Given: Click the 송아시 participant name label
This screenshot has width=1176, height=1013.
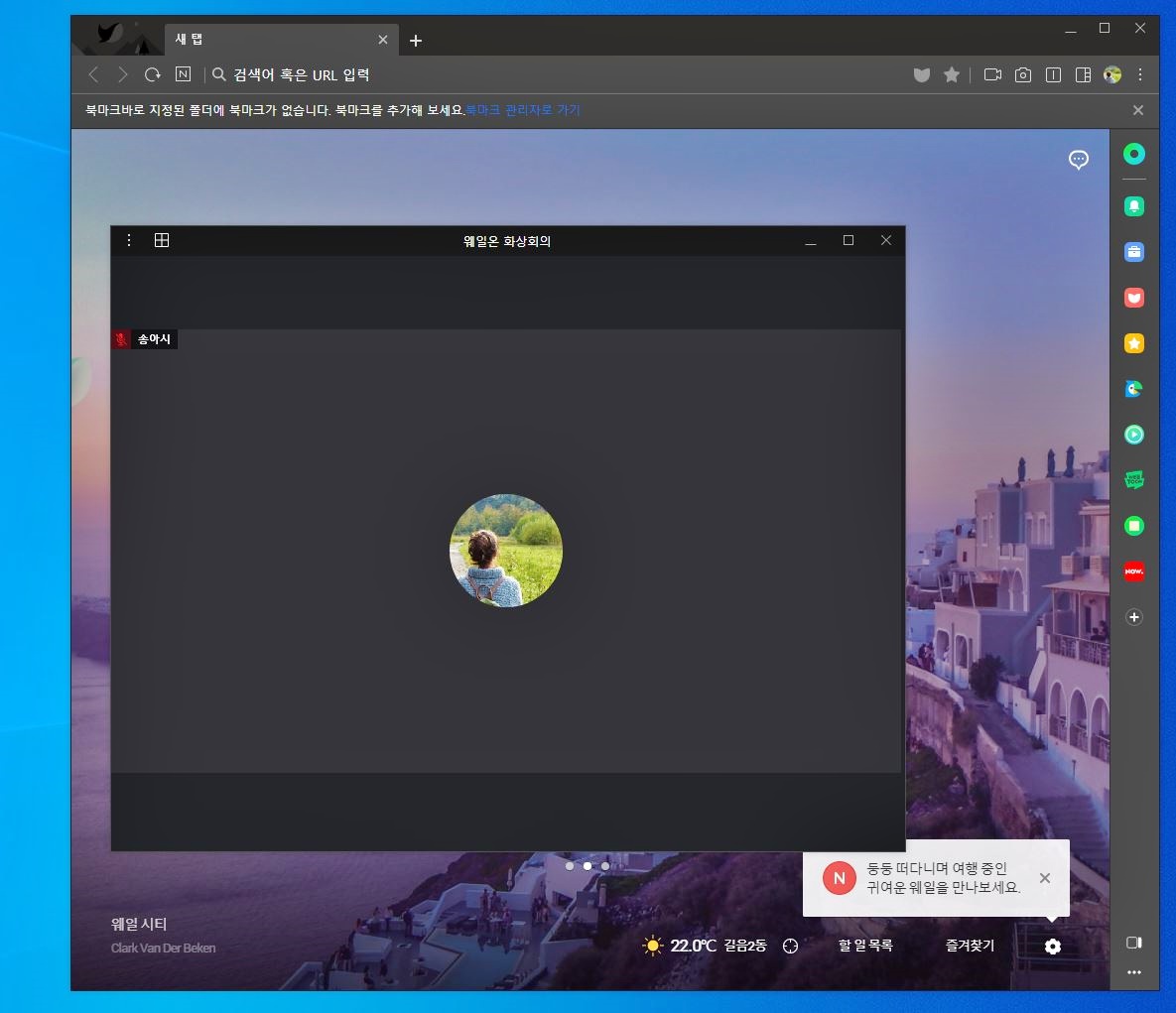Looking at the screenshot, I should click(154, 339).
